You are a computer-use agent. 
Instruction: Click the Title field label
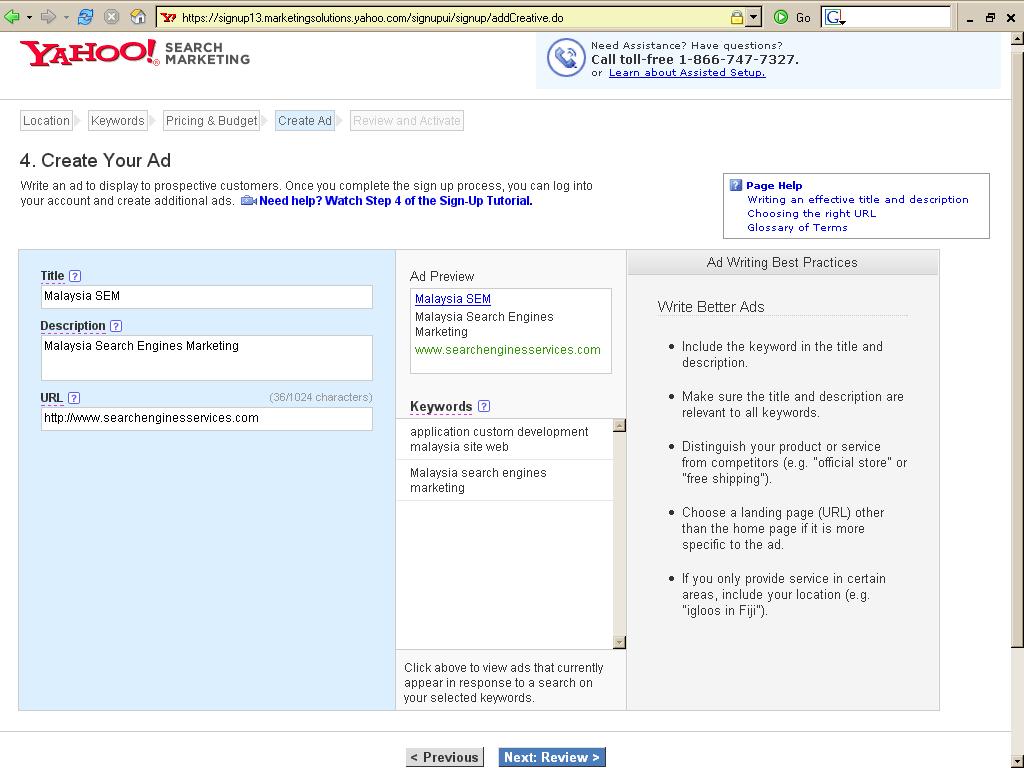[x=52, y=276]
